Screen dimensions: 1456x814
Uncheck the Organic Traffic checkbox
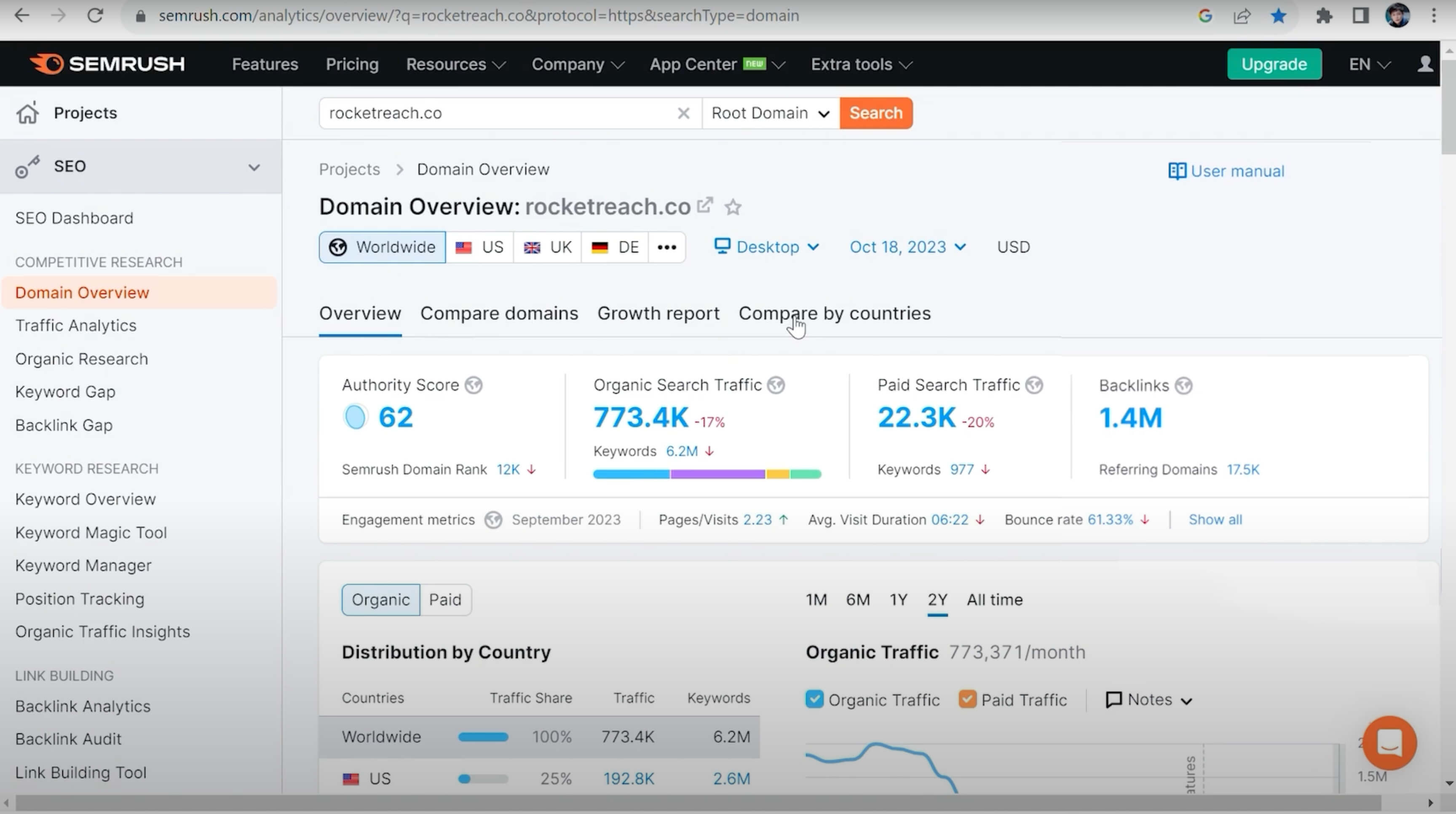[x=814, y=699]
